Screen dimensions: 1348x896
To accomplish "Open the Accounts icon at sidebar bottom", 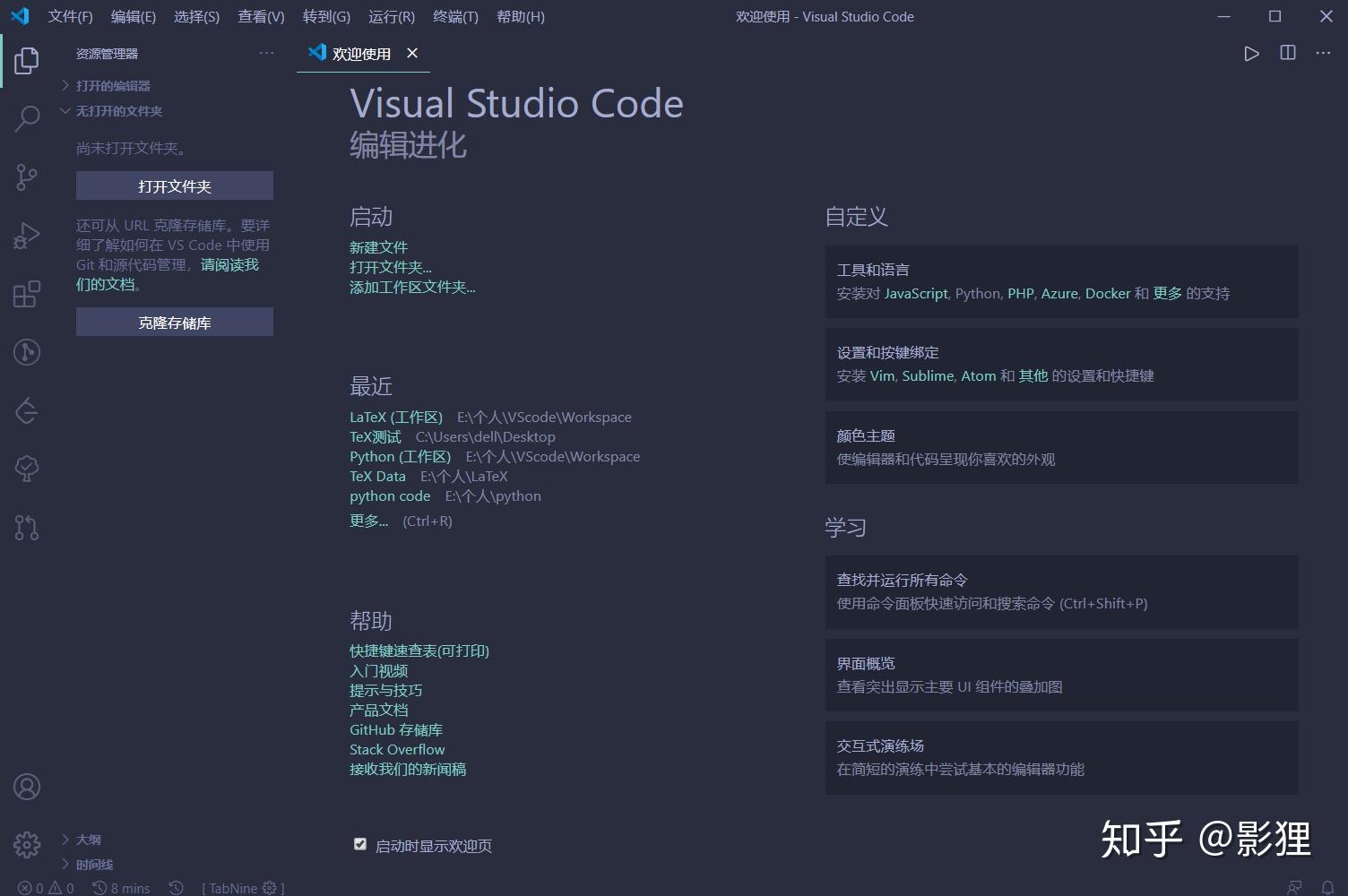I will tap(26, 786).
